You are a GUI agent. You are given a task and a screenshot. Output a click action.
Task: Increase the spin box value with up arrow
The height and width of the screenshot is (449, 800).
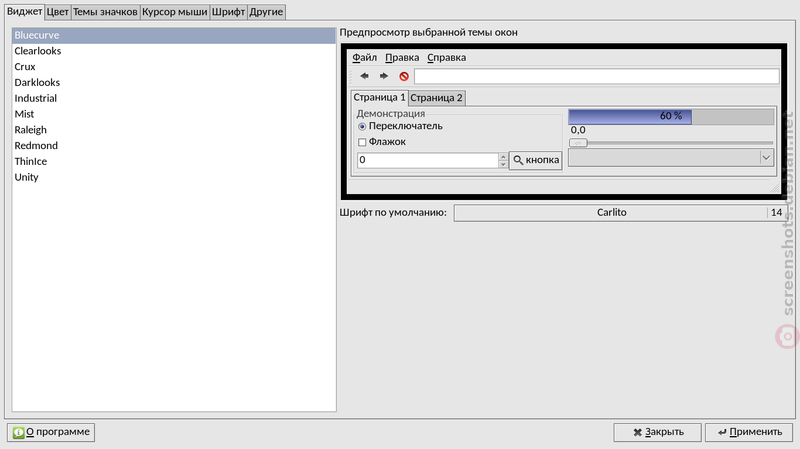point(503,157)
